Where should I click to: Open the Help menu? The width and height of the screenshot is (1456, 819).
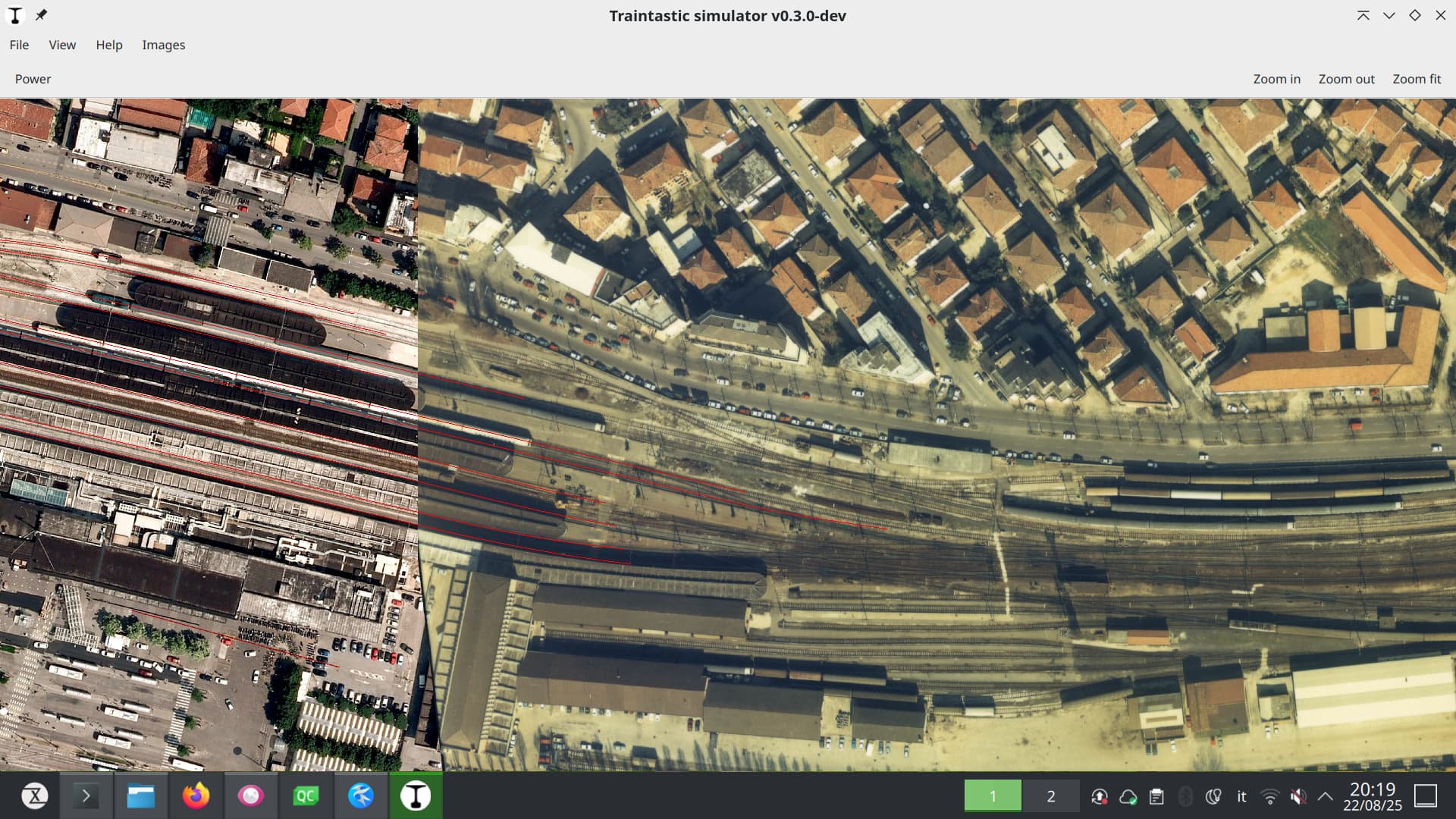coord(108,45)
